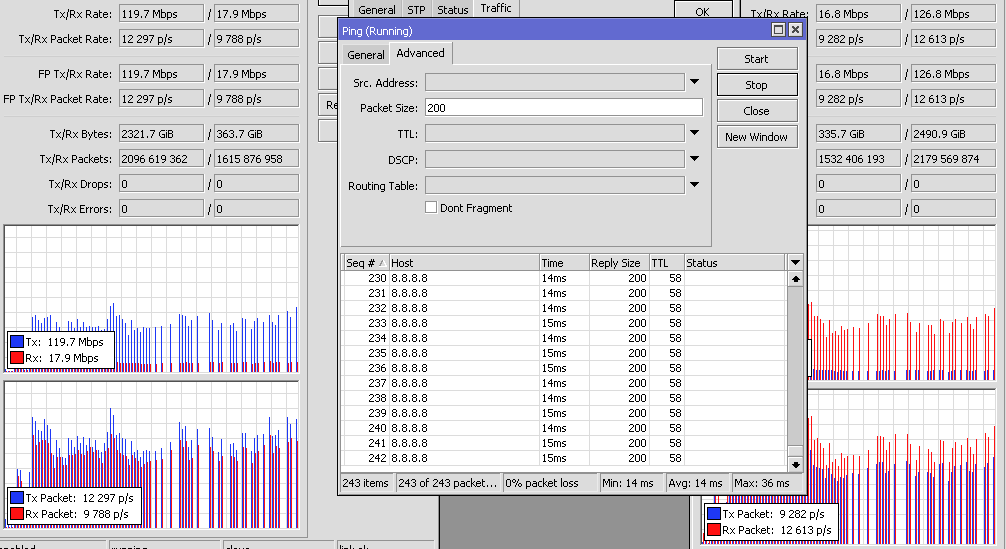Expand the Routing Table dropdown arrow
Viewport: 1006px width, 549px height.
coord(694,185)
